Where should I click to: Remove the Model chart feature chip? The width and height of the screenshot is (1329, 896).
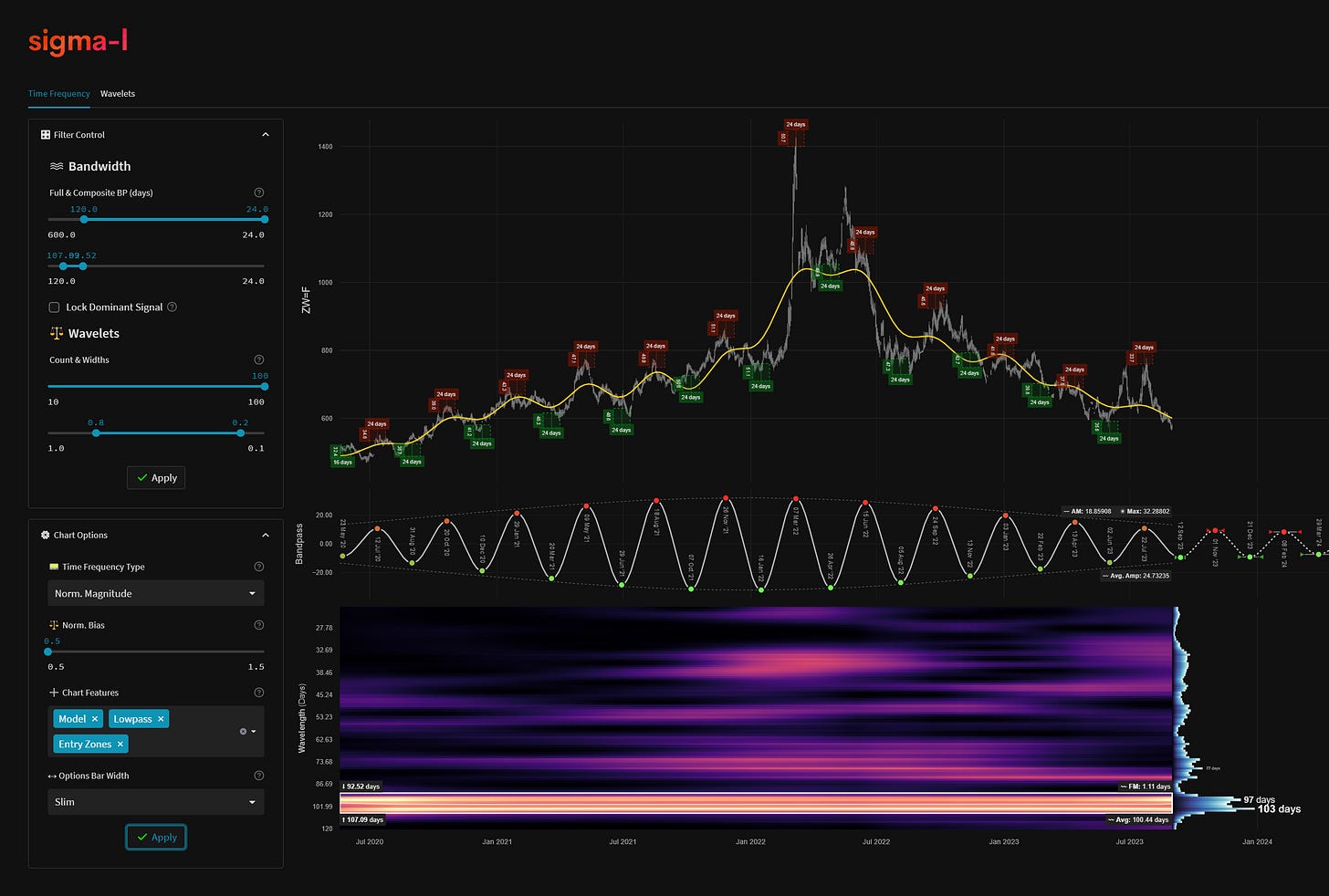click(95, 719)
